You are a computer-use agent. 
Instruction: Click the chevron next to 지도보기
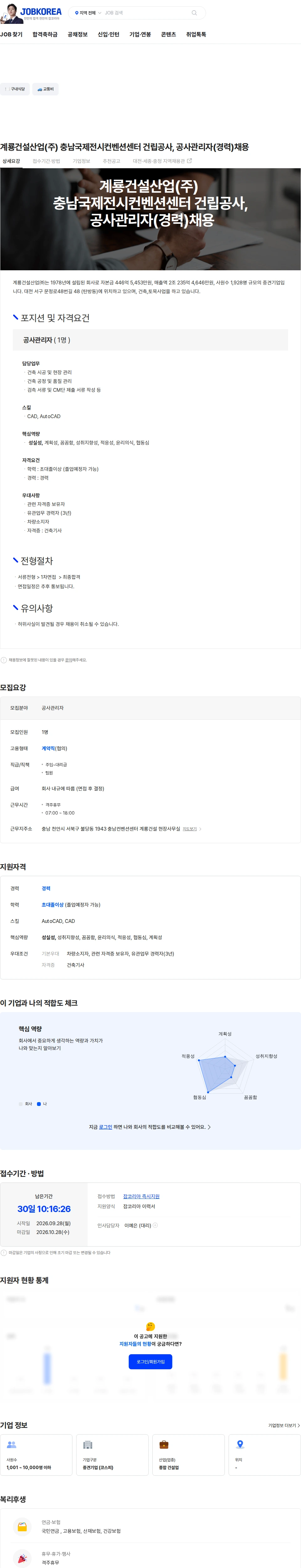(x=200, y=829)
